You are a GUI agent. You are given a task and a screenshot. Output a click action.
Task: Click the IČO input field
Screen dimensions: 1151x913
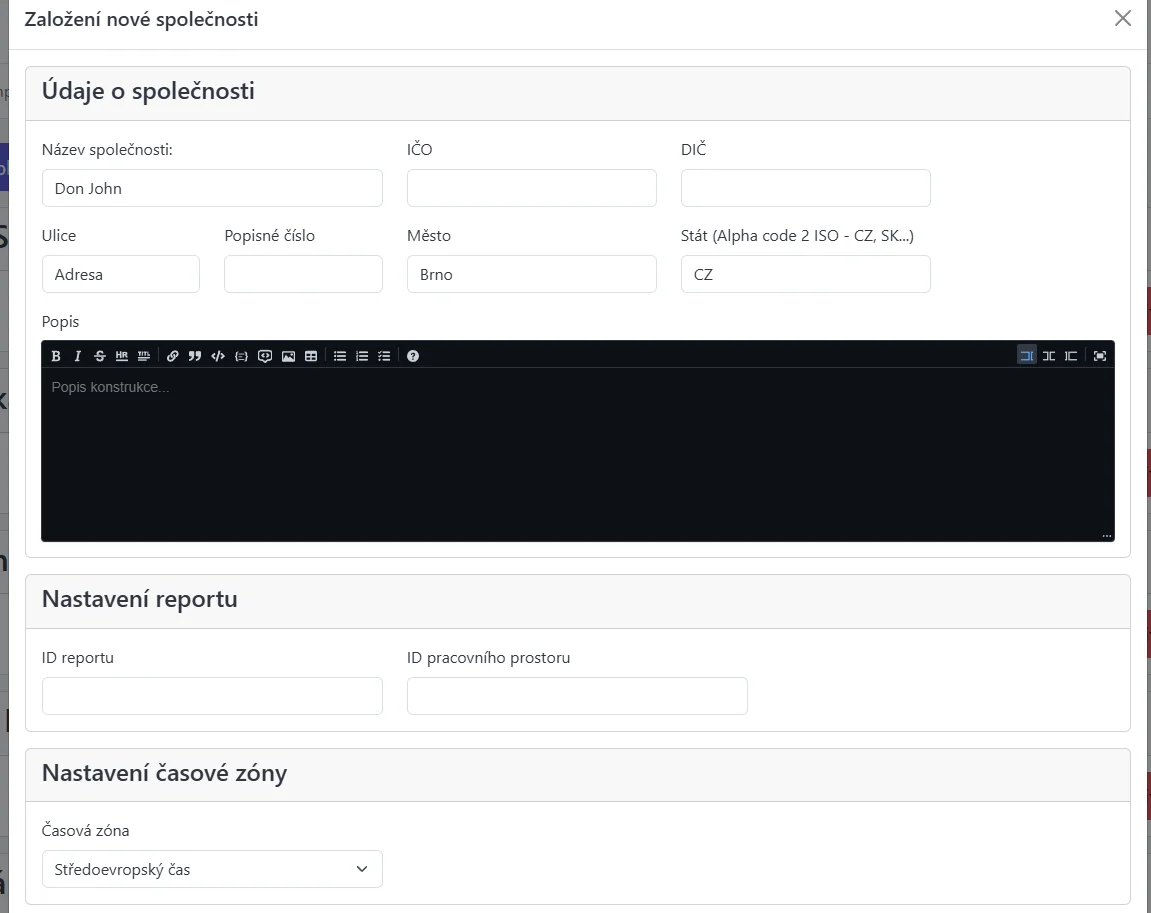click(531, 188)
